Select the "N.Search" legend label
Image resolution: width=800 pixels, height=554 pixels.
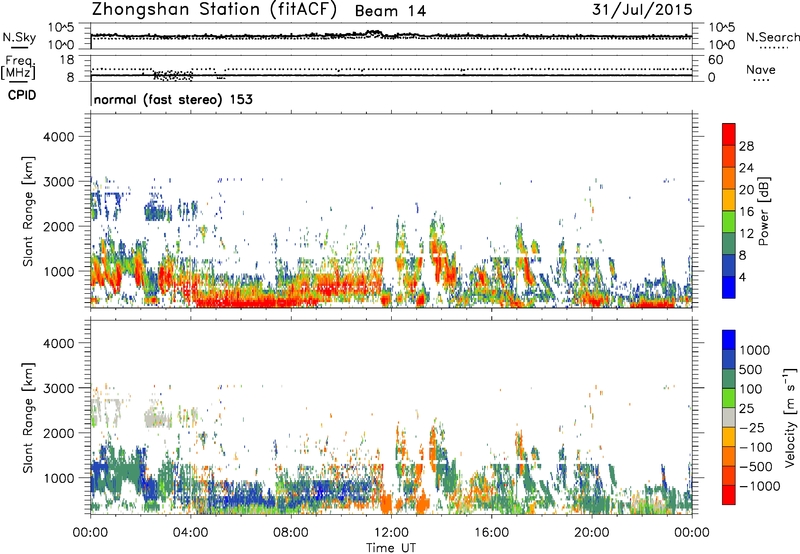[773, 37]
